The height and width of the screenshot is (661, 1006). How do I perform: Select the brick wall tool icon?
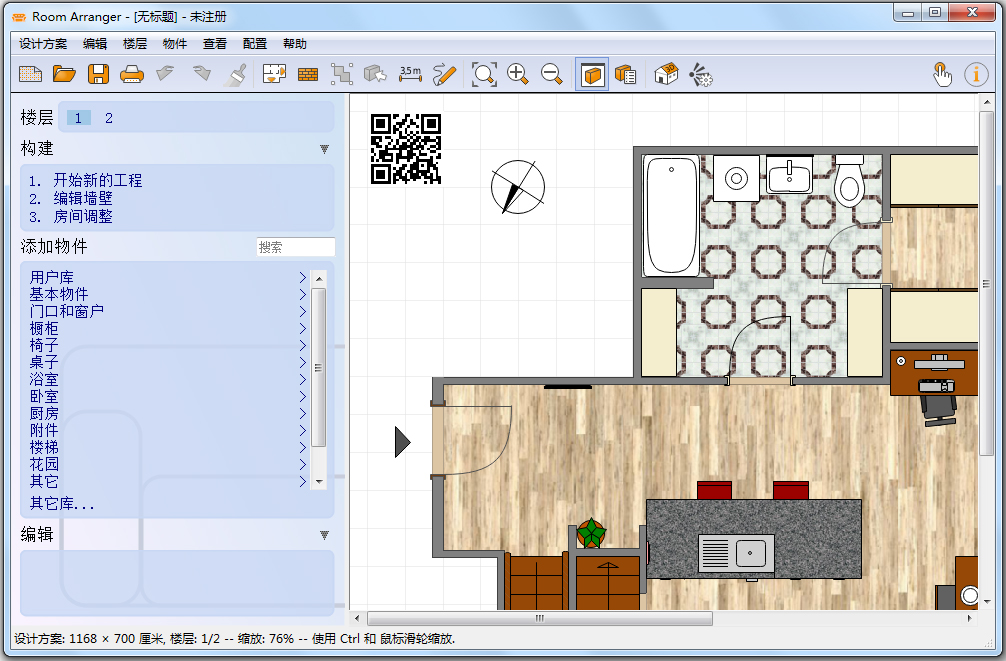[x=308, y=75]
